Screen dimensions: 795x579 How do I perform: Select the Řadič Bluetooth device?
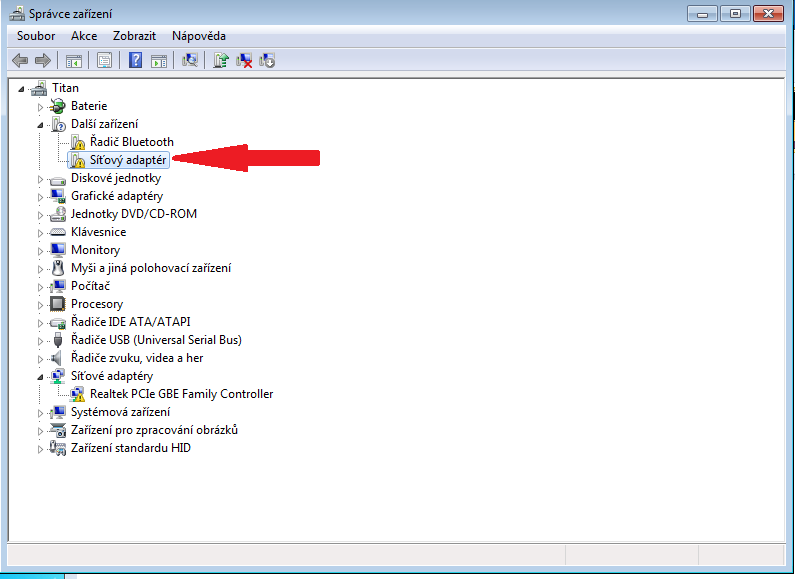[132, 142]
